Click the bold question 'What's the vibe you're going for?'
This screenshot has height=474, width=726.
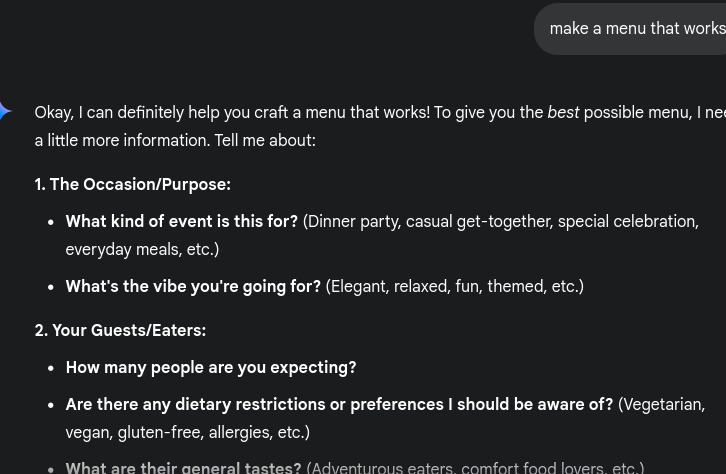[x=193, y=286]
